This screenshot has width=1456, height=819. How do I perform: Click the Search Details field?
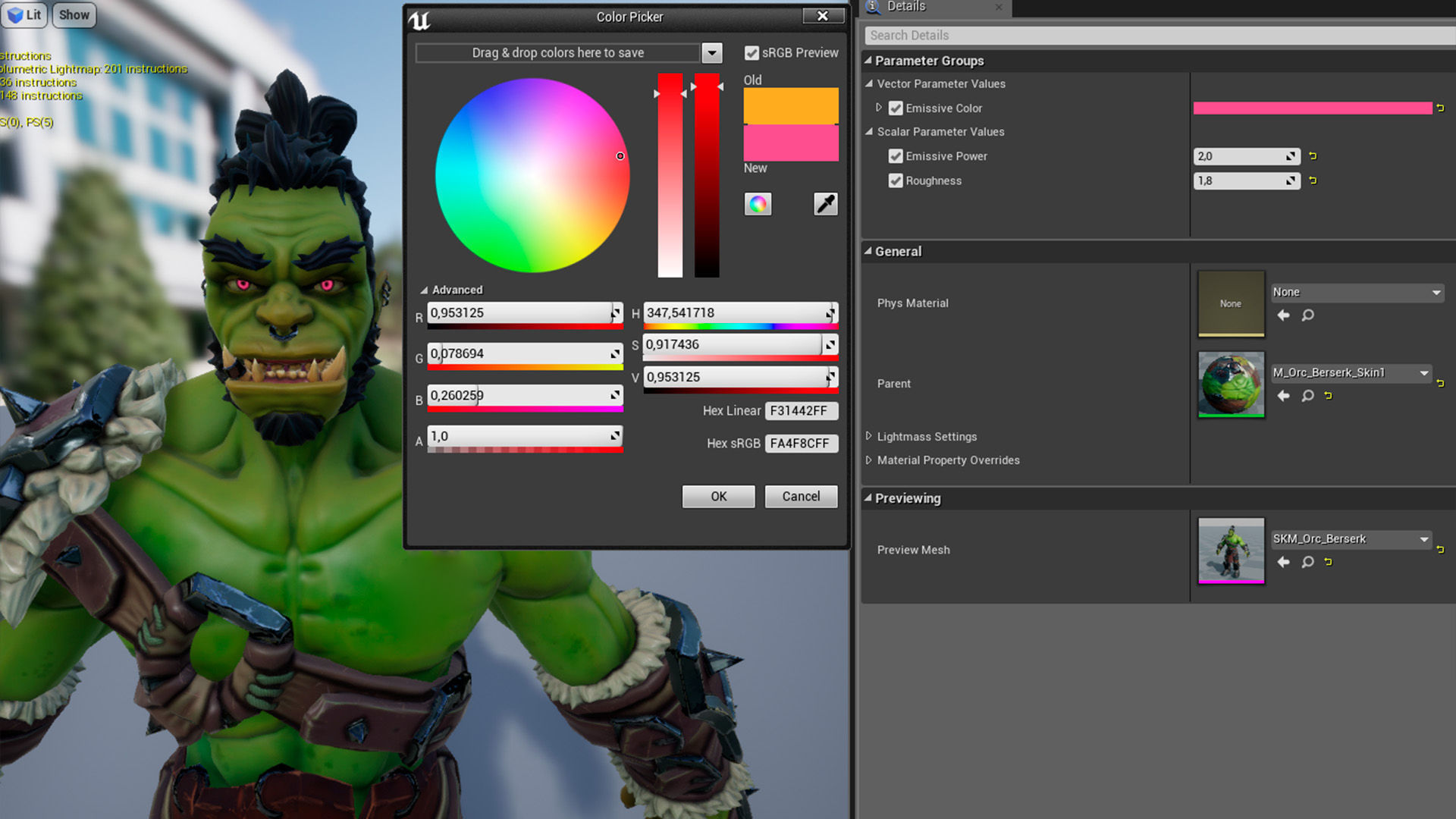1160,35
